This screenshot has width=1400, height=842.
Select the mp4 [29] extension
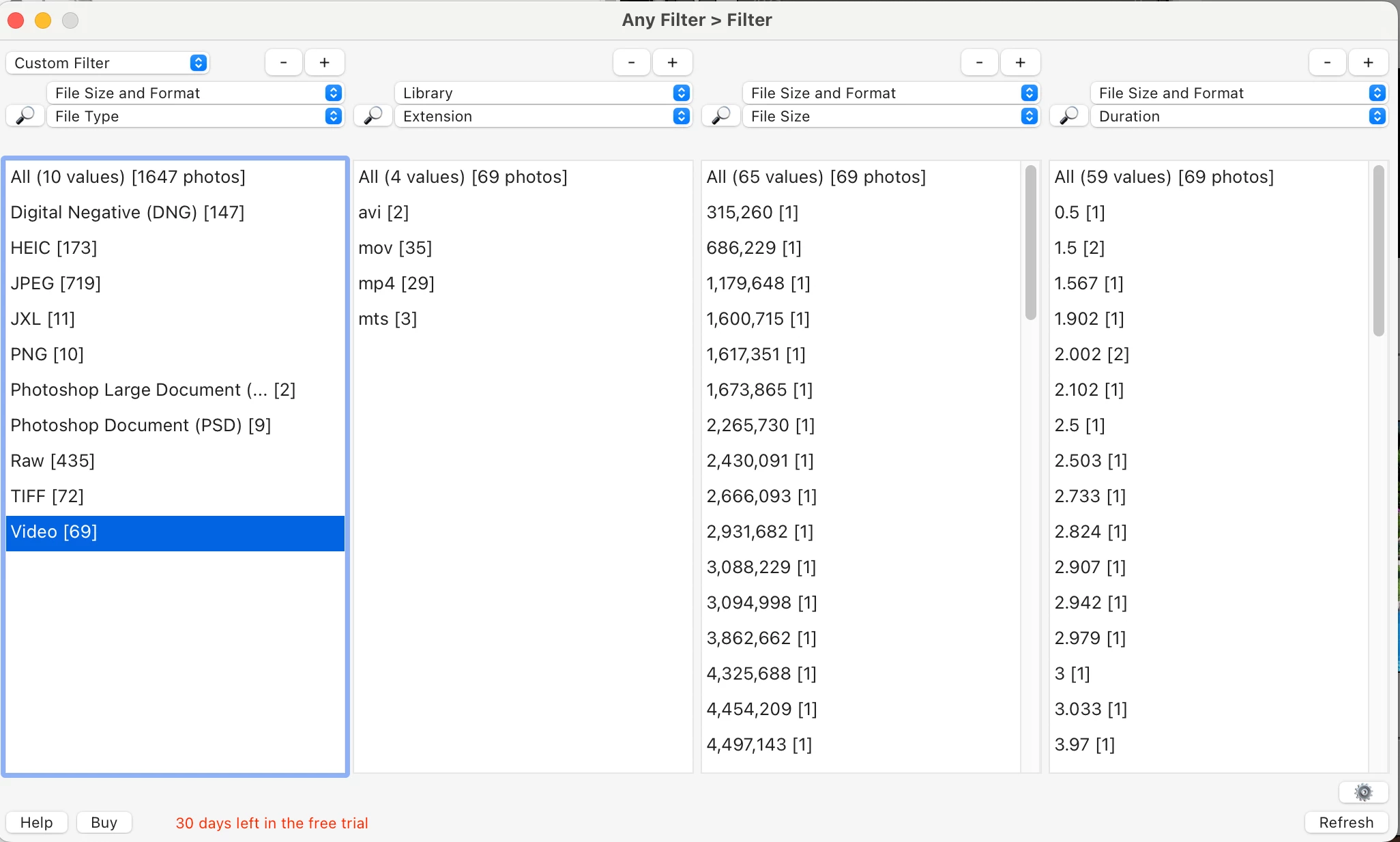coord(523,284)
